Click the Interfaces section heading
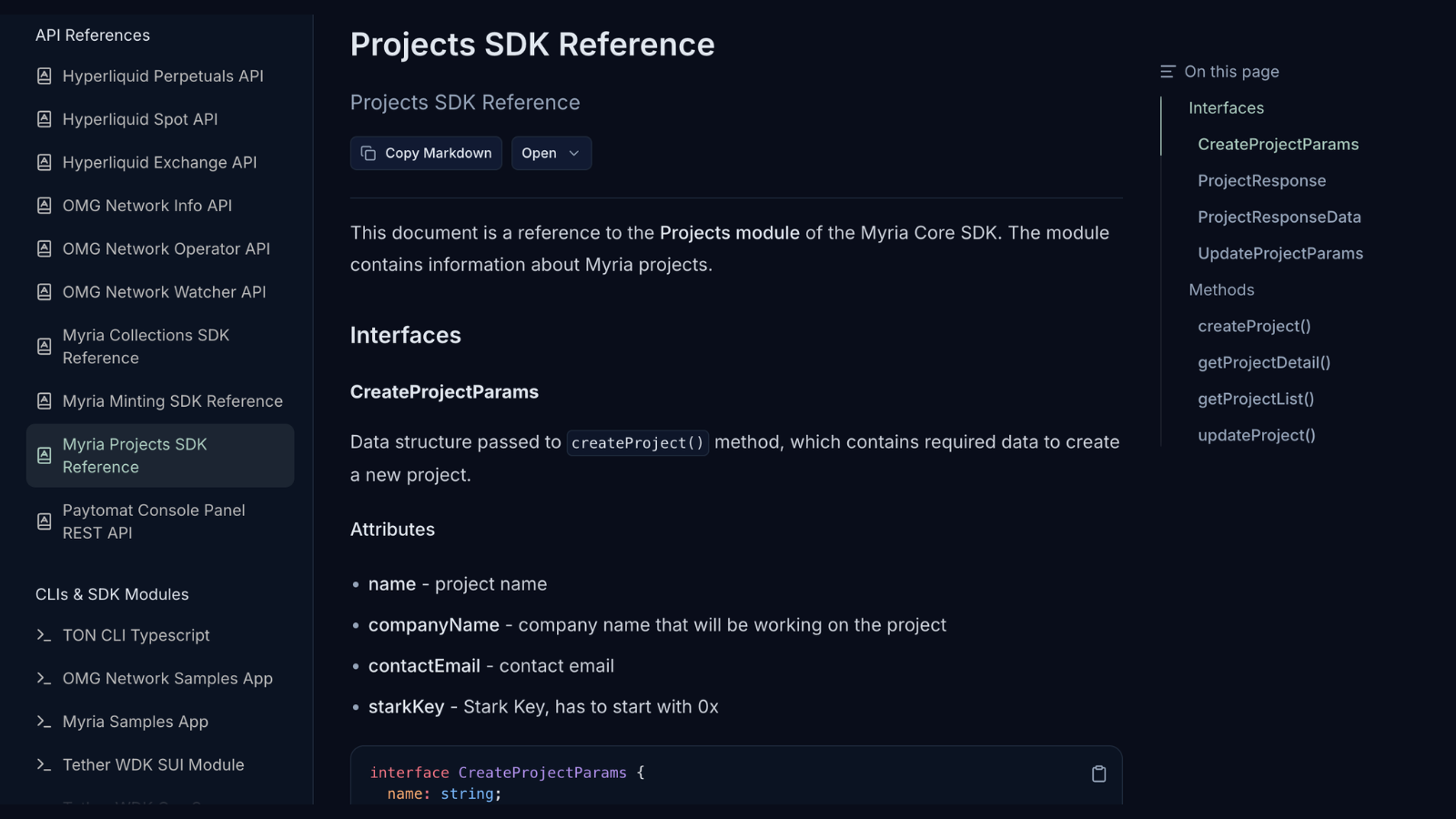The image size is (1456, 819). [x=406, y=336]
